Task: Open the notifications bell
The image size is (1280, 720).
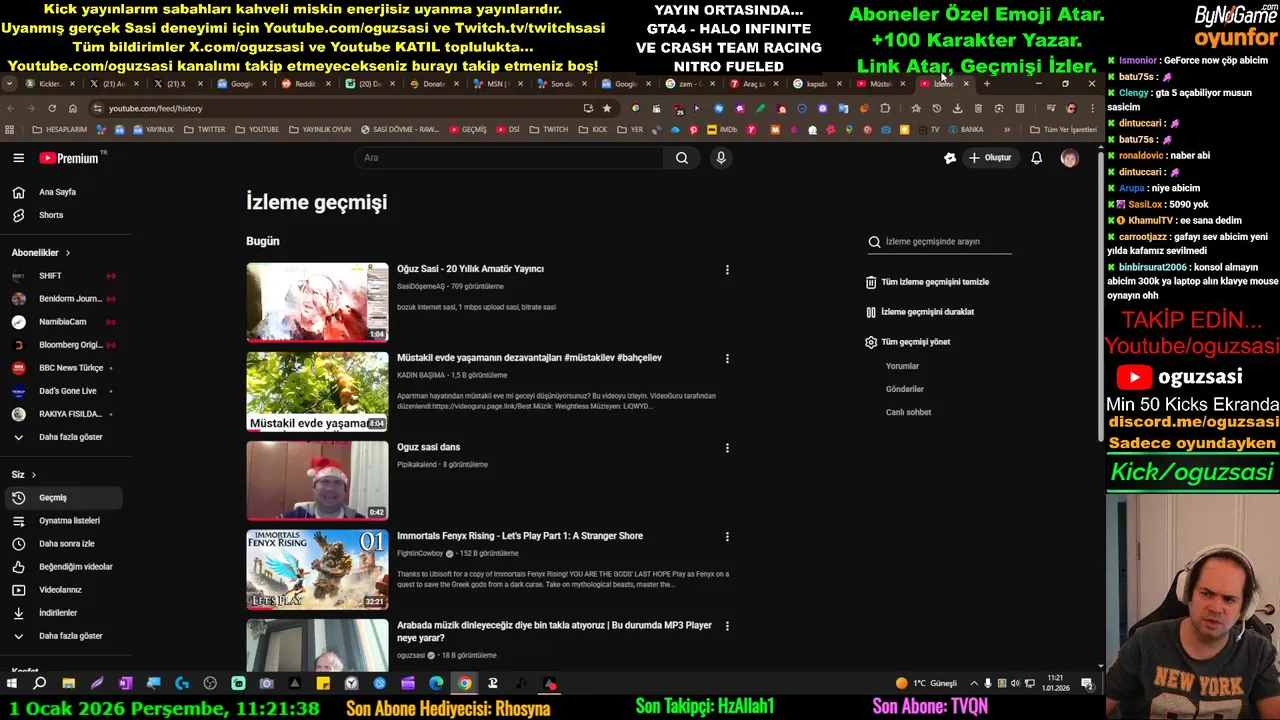Action: pos(1036,158)
